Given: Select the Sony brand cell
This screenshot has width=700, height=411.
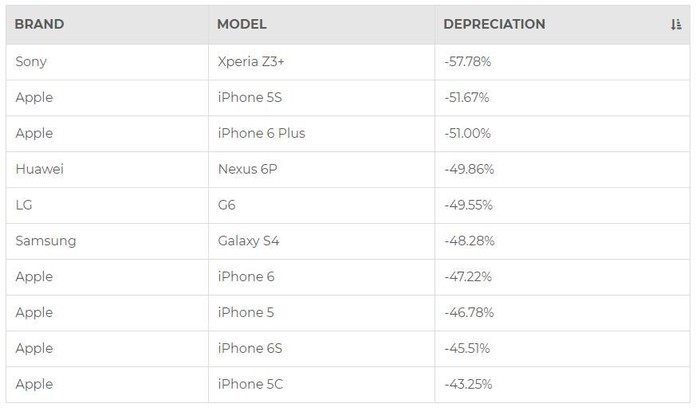Looking at the screenshot, I should coord(31,61).
